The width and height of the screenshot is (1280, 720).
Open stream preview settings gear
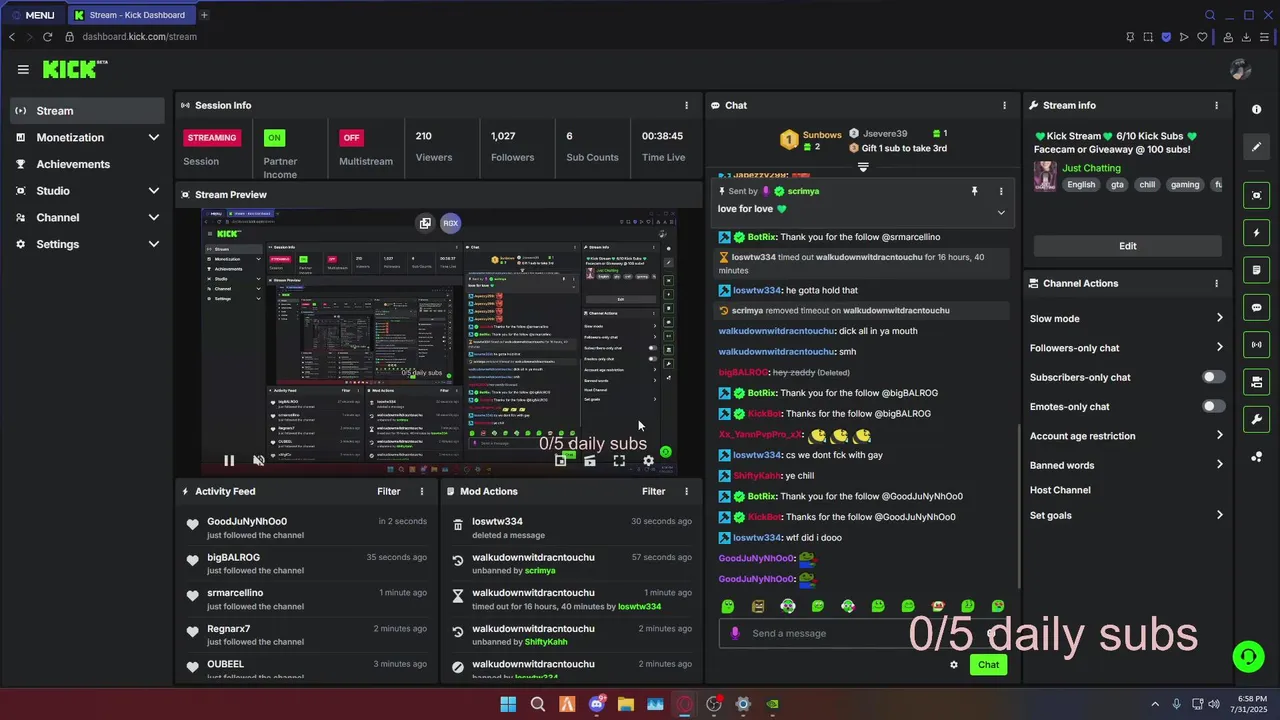(648, 461)
